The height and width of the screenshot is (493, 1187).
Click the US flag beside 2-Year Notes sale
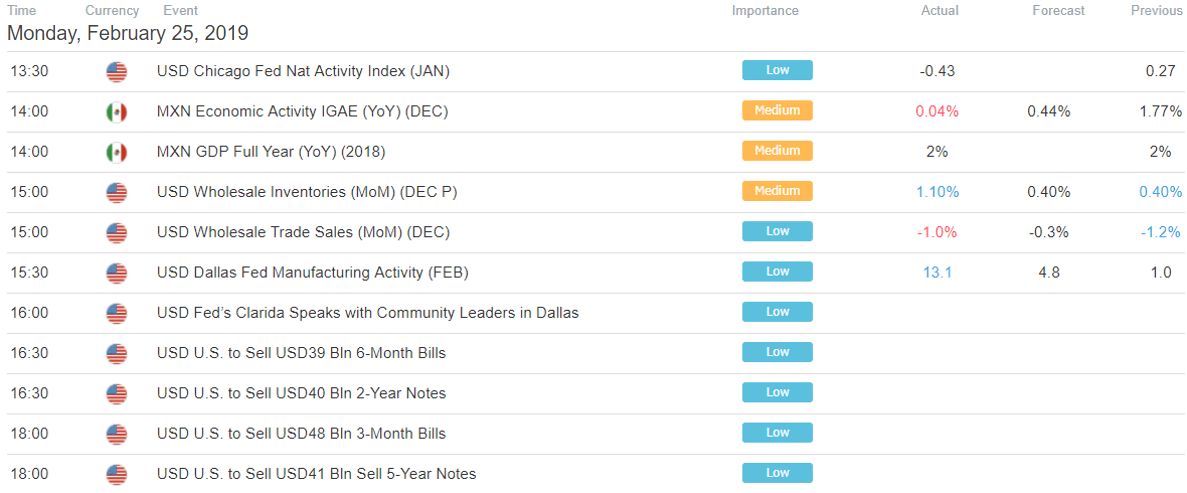pyautogui.click(x=117, y=394)
